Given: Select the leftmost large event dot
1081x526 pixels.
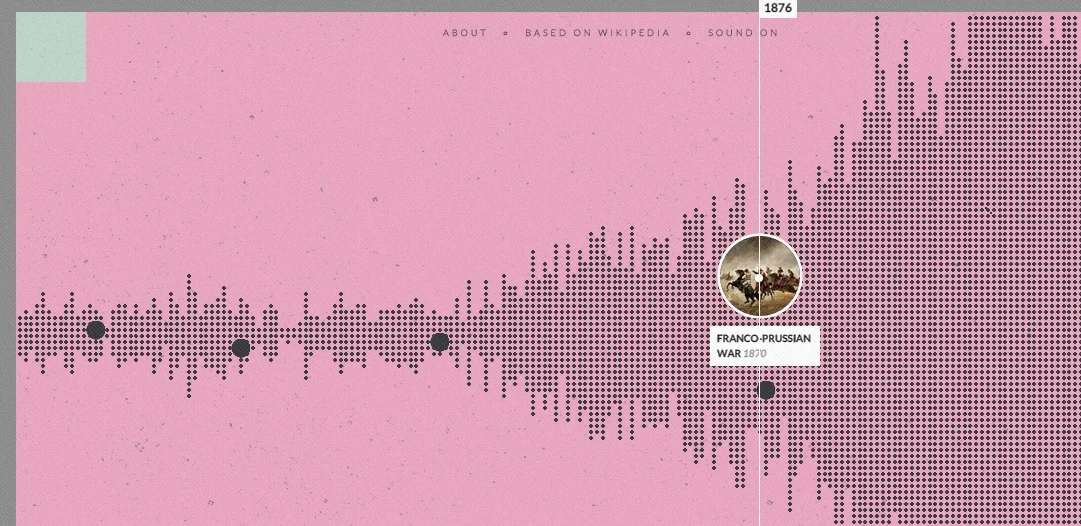Looking at the screenshot, I should (x=96, y=330).
